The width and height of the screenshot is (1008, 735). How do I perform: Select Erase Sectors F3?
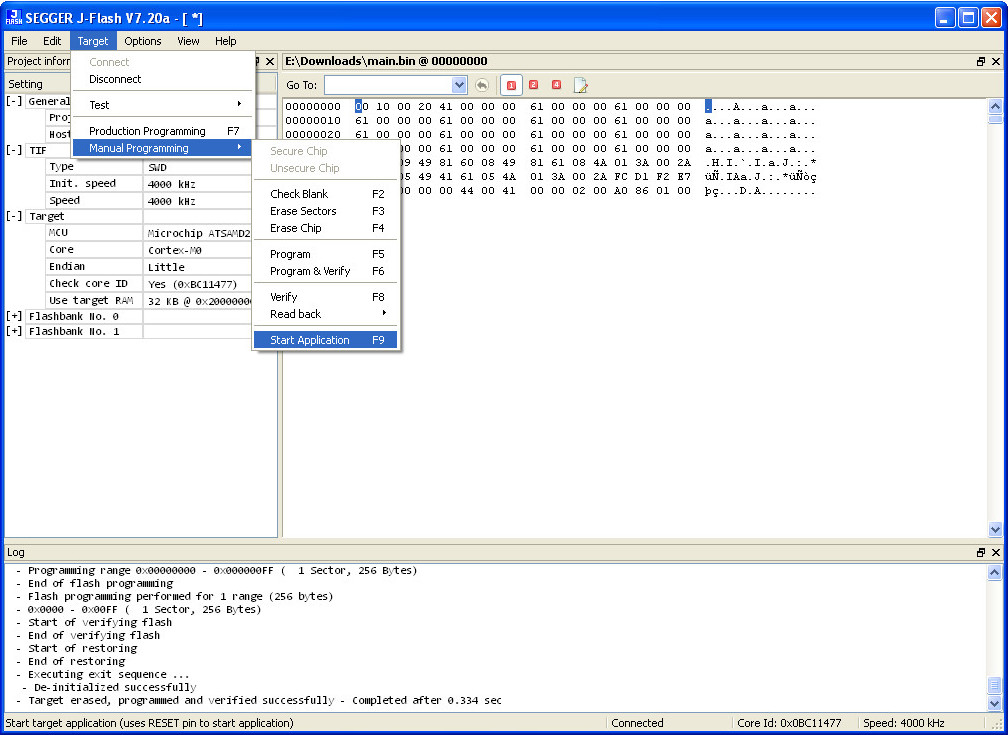(325, 211)
